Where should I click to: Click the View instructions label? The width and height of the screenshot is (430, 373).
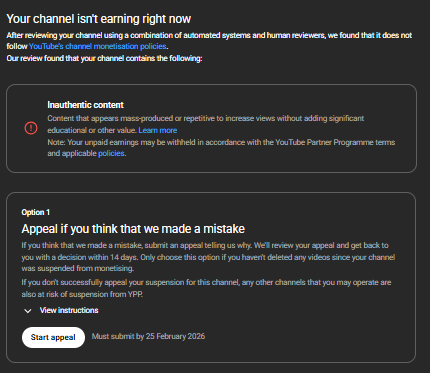tap(69, 310)
